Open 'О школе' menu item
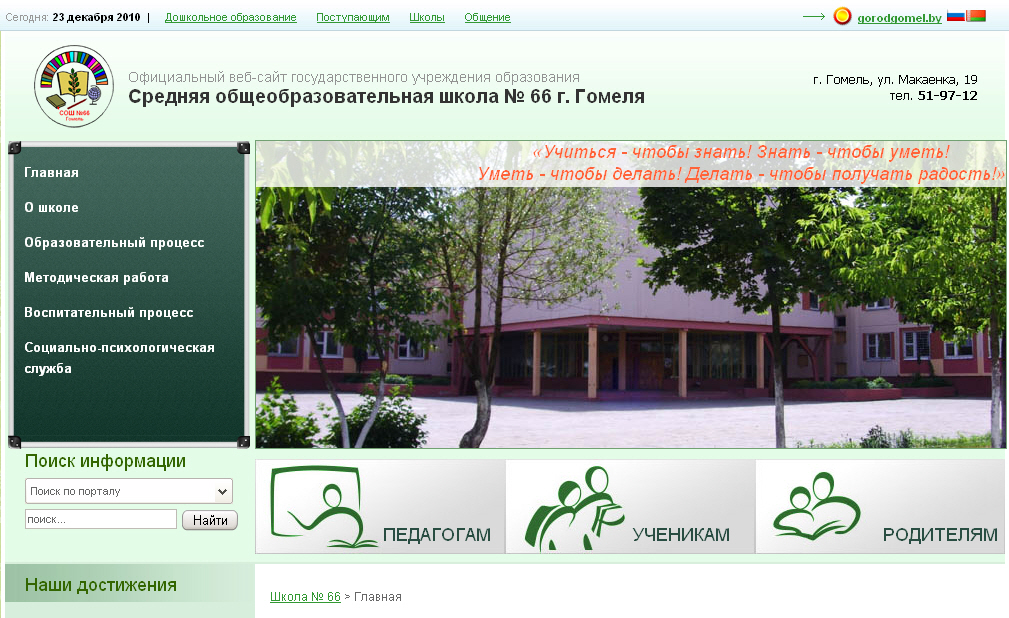The image size is (1009, 618). tap(51, 208)
